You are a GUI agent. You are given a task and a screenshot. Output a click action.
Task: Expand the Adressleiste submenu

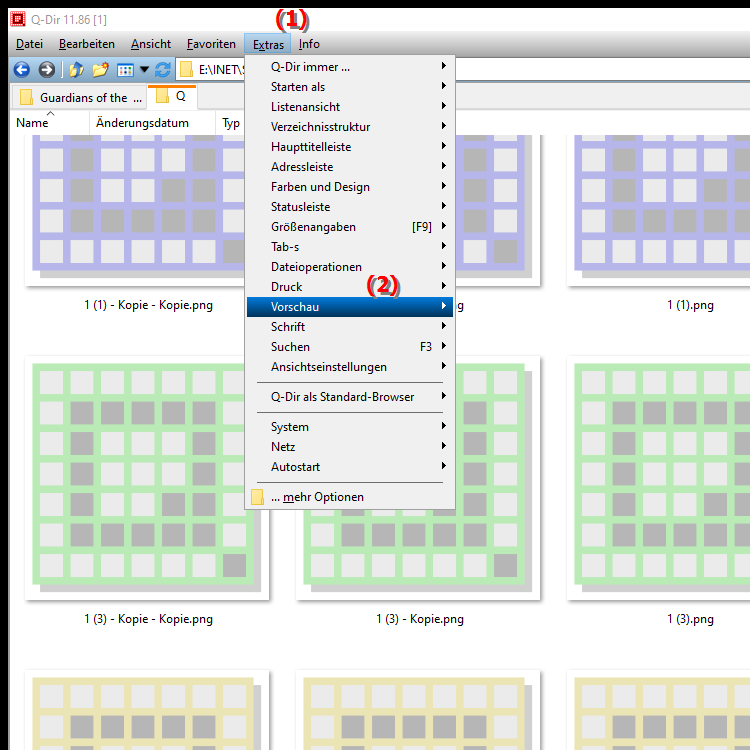350,167
